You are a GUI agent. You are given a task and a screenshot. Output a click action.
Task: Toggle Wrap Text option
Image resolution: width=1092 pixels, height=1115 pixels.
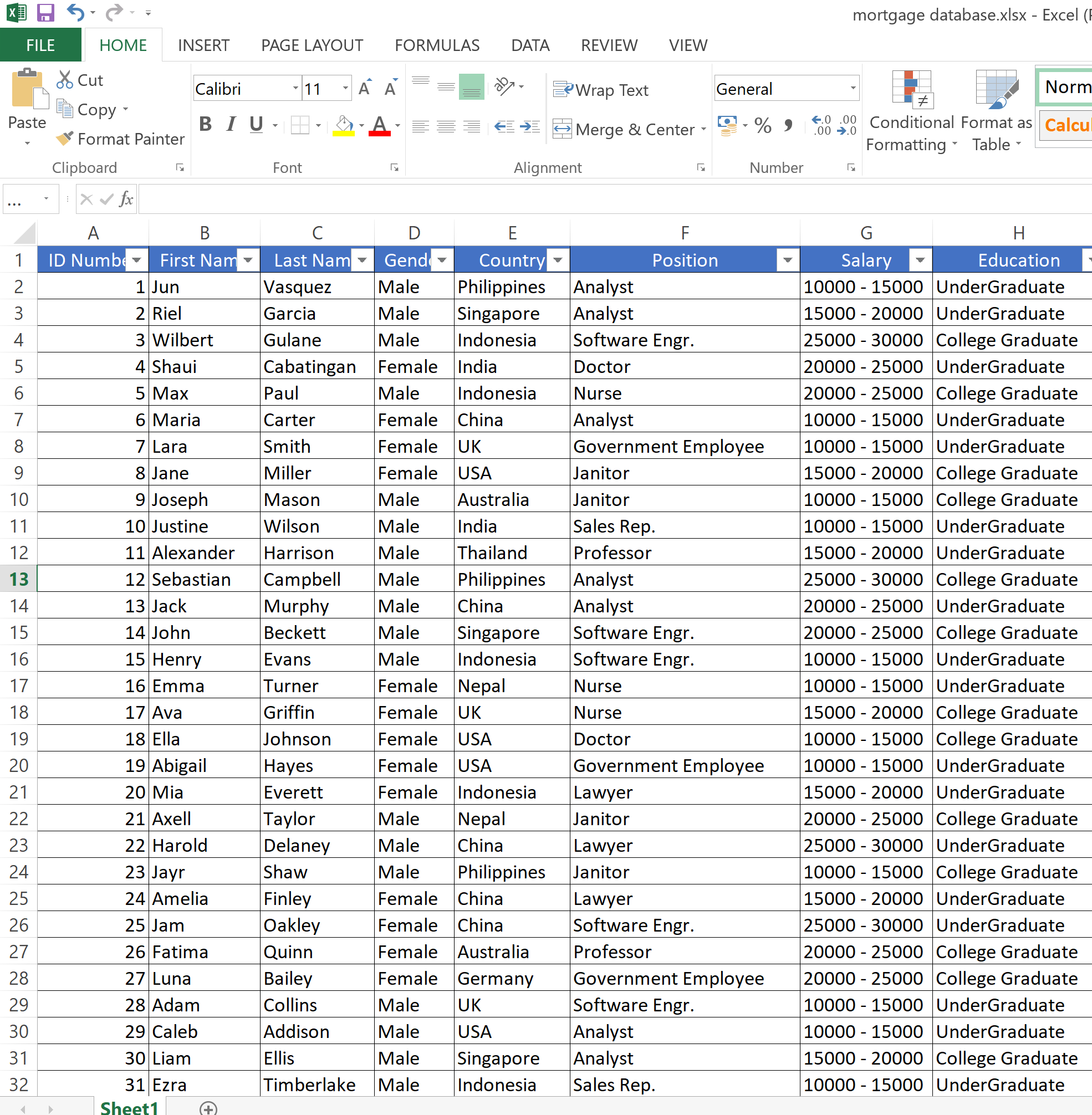point(600,90)
